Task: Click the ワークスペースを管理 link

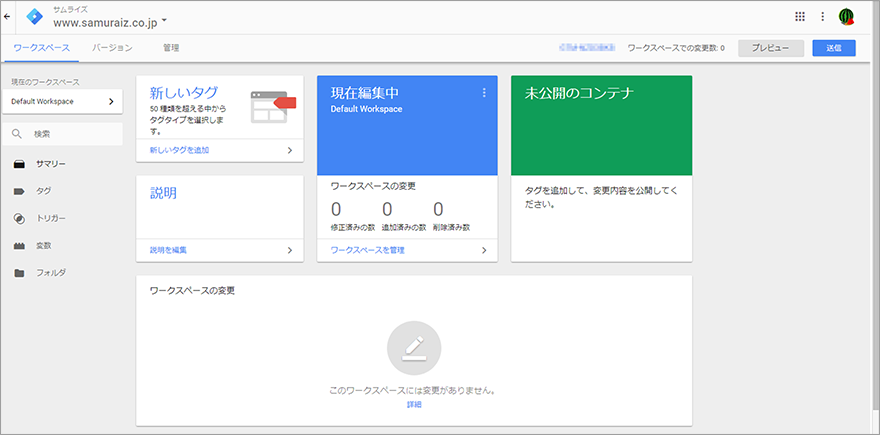Action: pos(368,250)
